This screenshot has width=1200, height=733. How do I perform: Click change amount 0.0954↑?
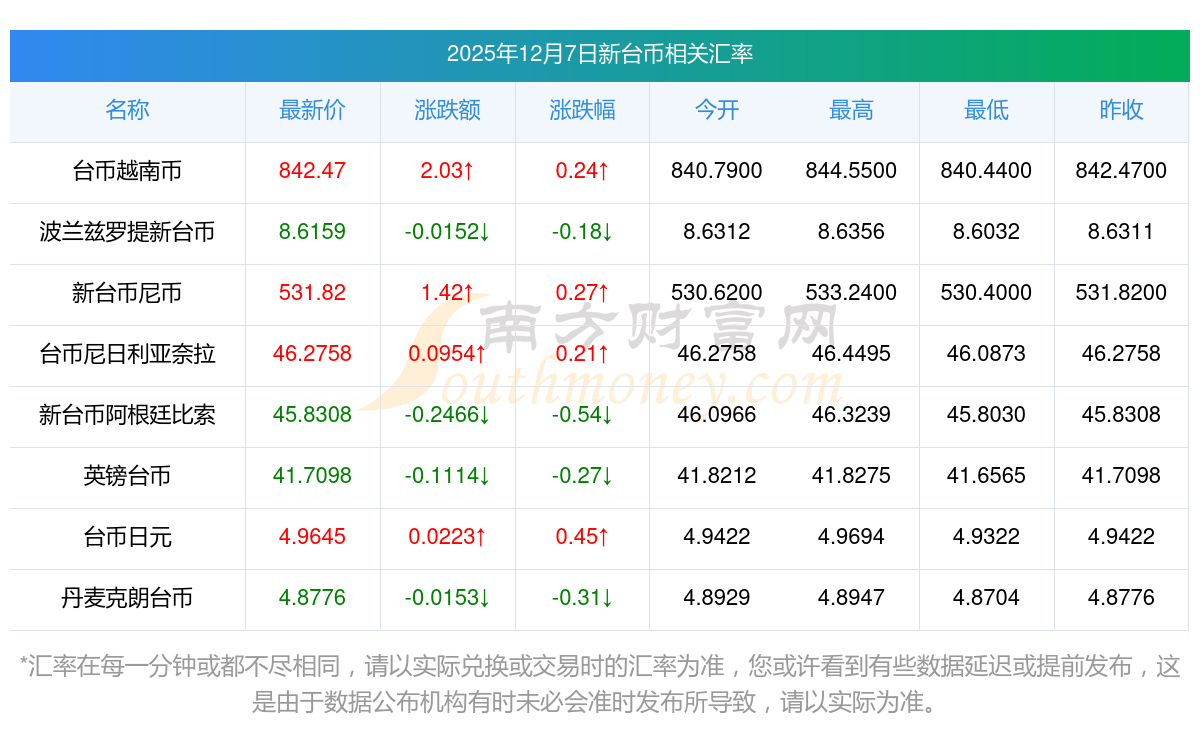coord(447,354)
